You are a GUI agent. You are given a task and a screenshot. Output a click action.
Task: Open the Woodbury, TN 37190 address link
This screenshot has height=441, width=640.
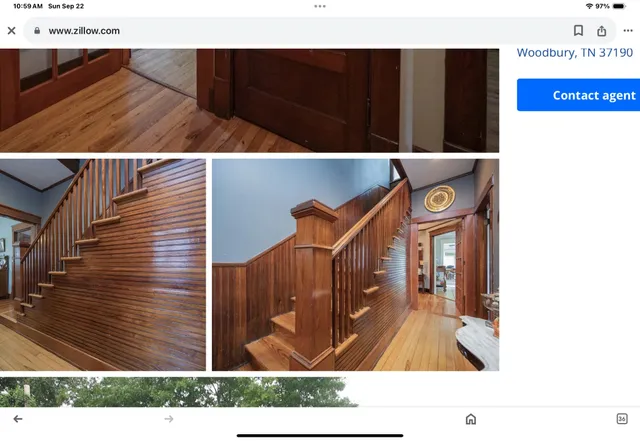tap(574, 53)
